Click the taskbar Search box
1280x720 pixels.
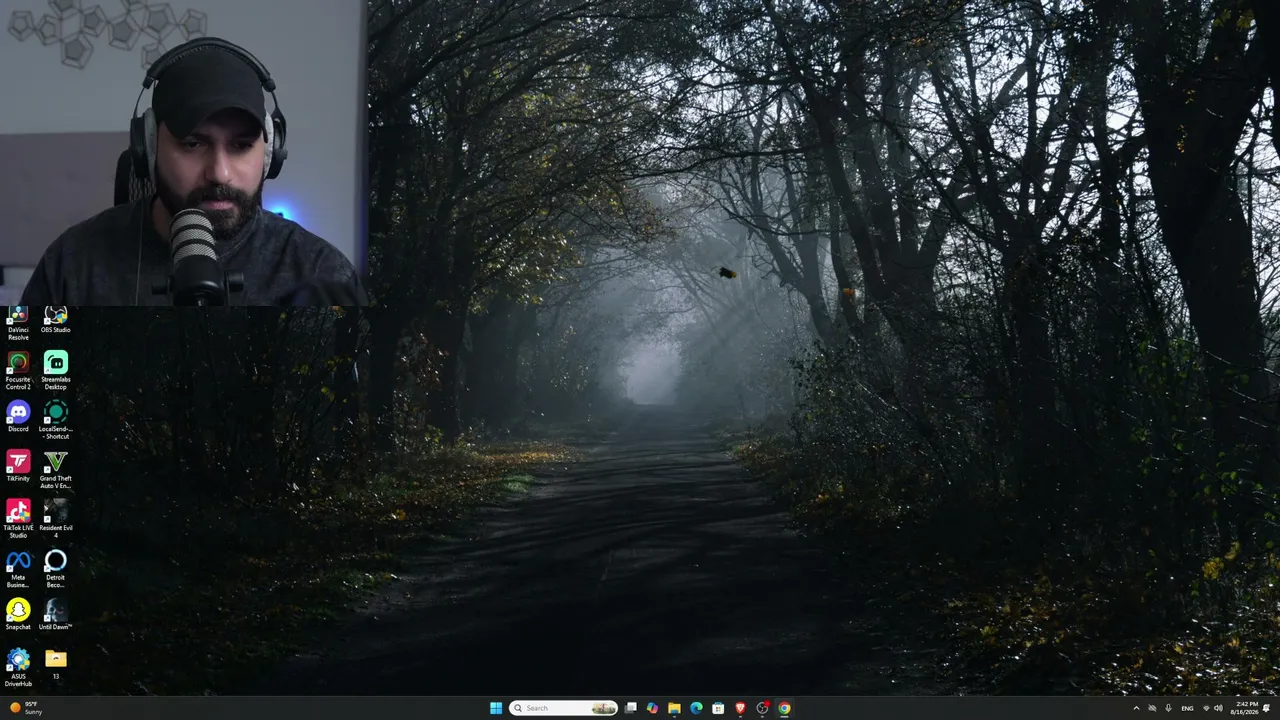563,708
